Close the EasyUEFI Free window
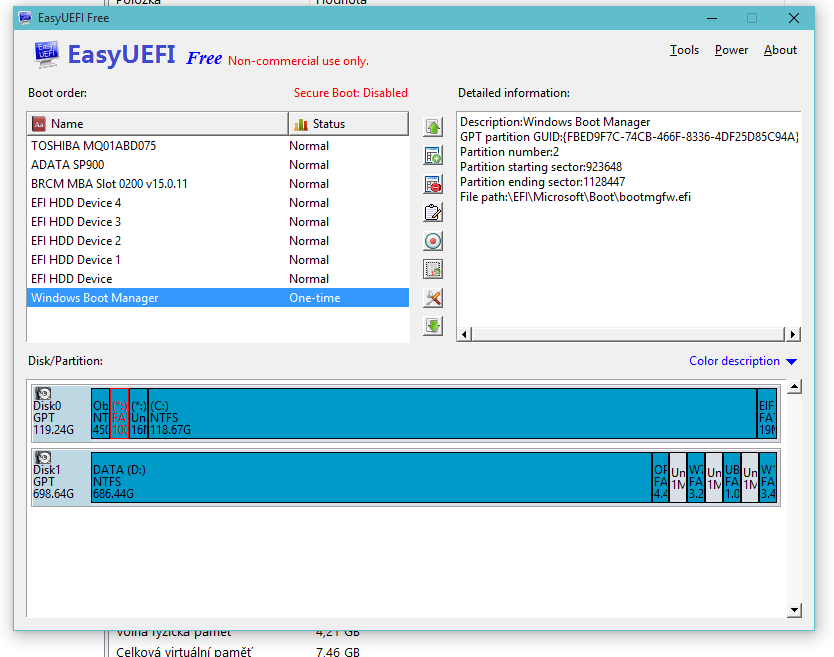The image size is (834, 657). pyautogui.click(x=794, y=18)
